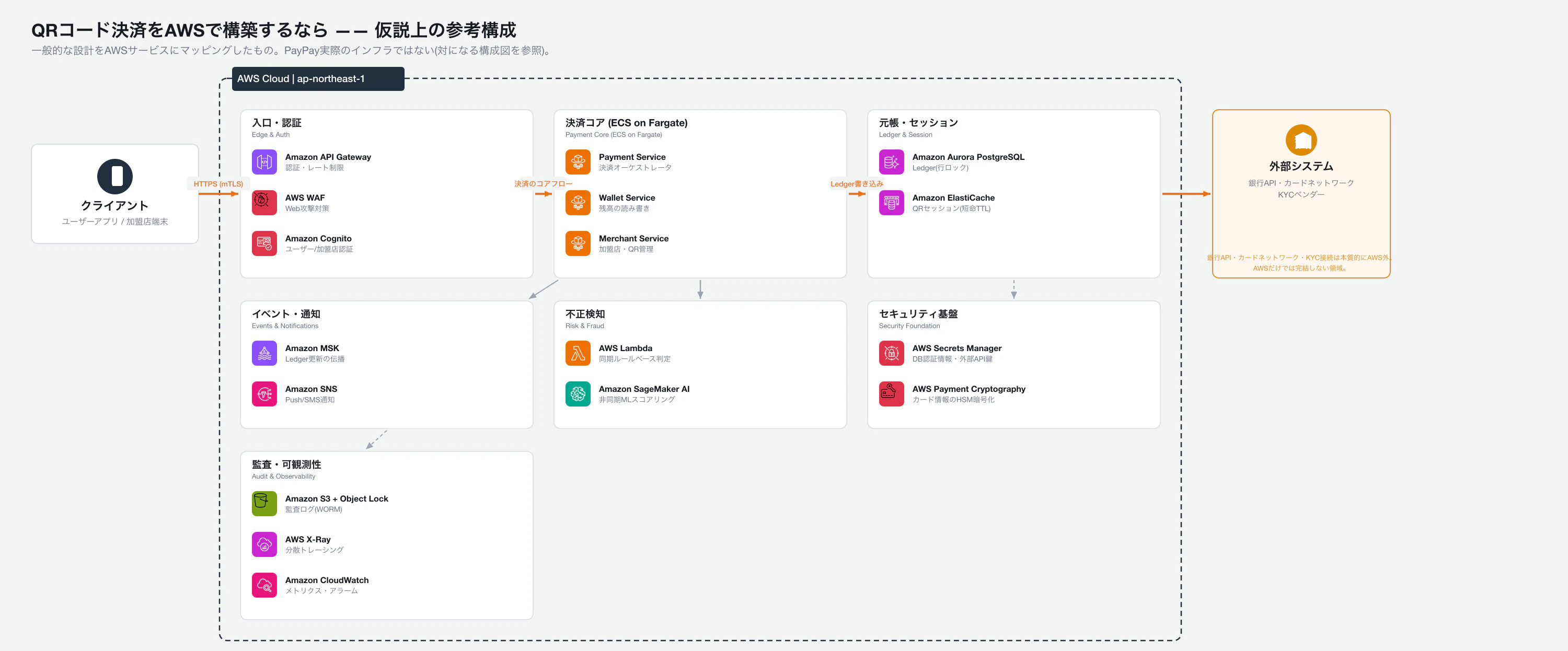Image resolution: width=1568 pixels, height=651 pixels.
Task: Select the Amazon S3 bucket icon
Action: [264, 503]
